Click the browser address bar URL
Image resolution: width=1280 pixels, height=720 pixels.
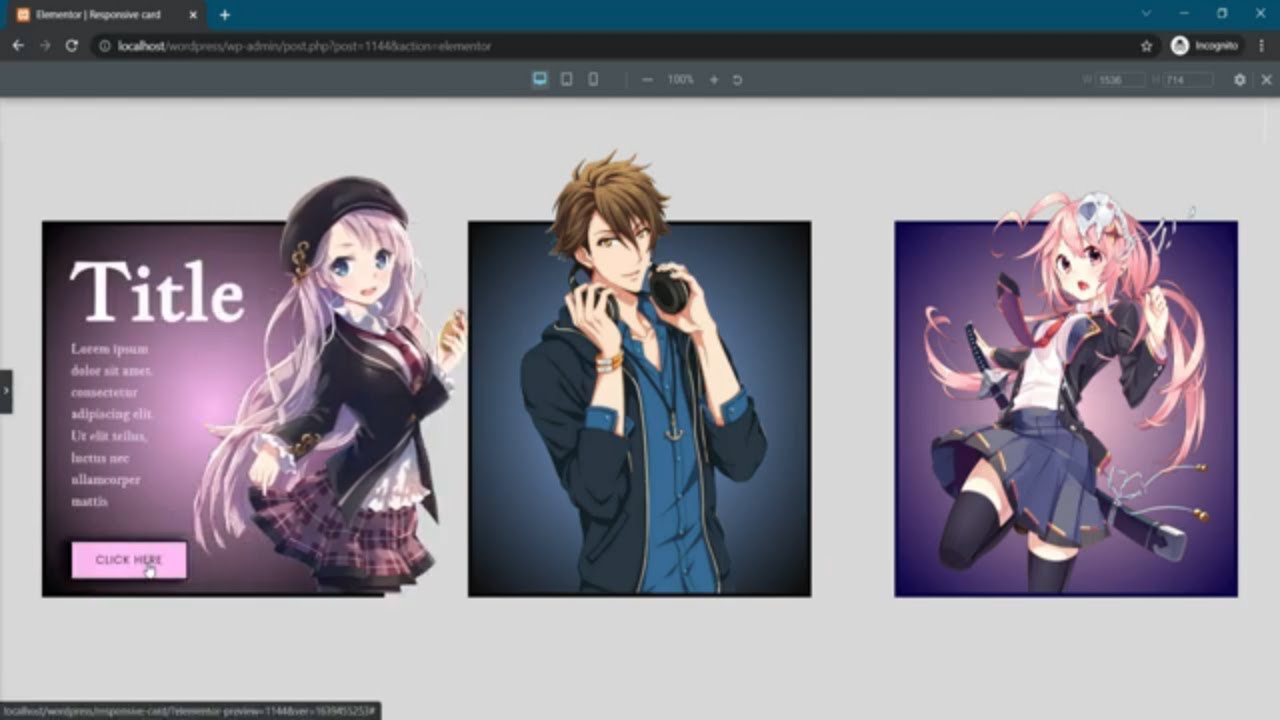[x=304, y=46]
